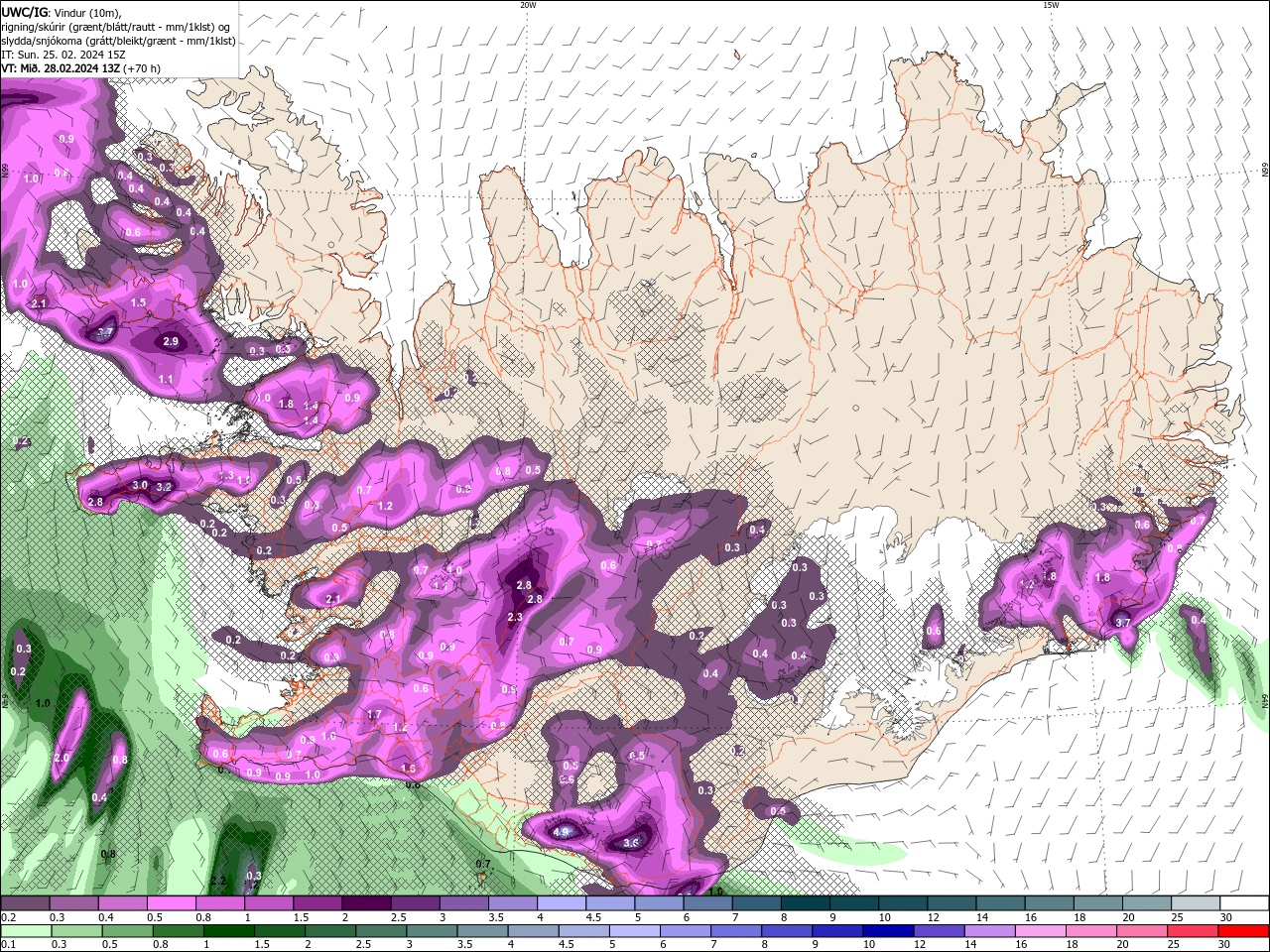Pick the white swatch labeled 30 in the upper scale
This screenshot has height=952, width=1270.
pos(1244,903)
